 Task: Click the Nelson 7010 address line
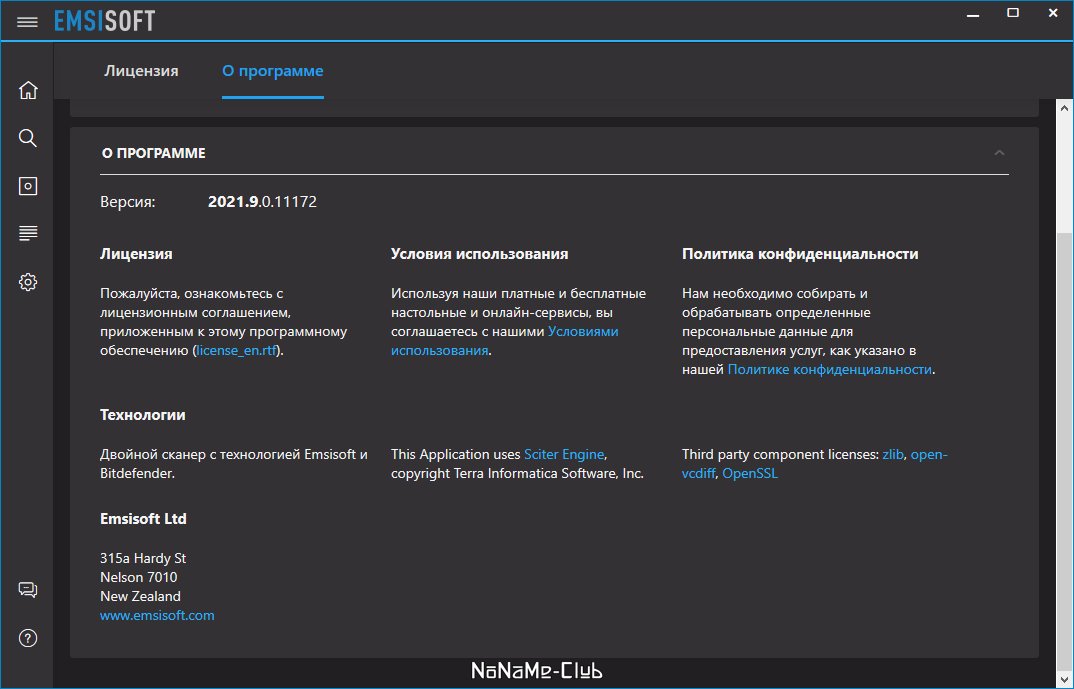pyautogui.click(x=138, y=577)
